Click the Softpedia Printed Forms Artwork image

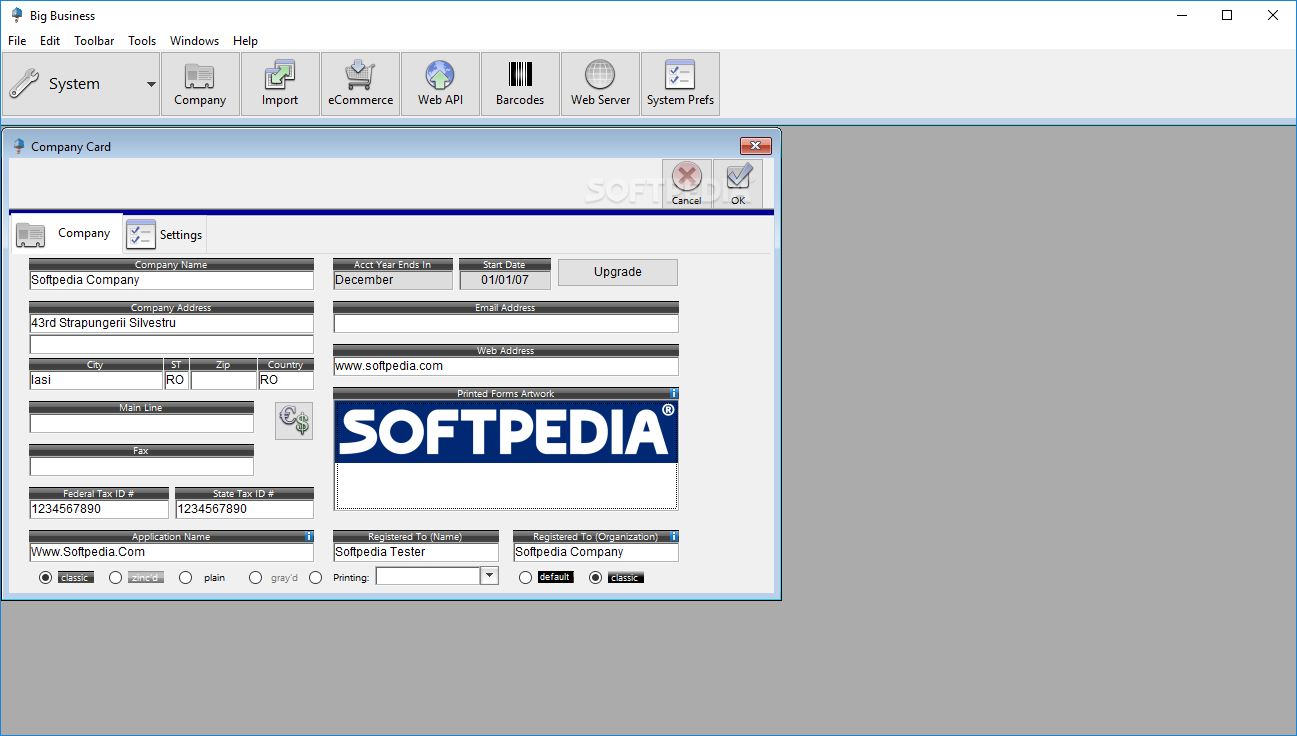506,432
